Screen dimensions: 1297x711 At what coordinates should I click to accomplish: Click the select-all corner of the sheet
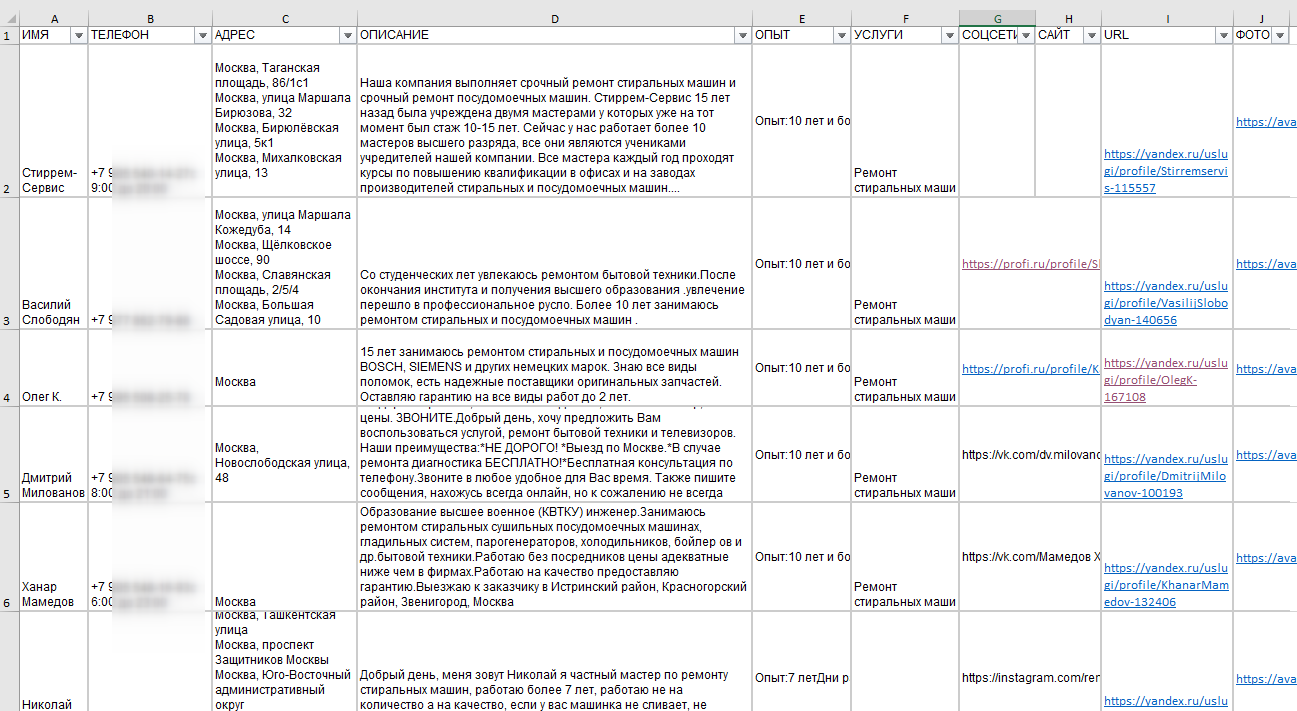(x=9, y=18)
